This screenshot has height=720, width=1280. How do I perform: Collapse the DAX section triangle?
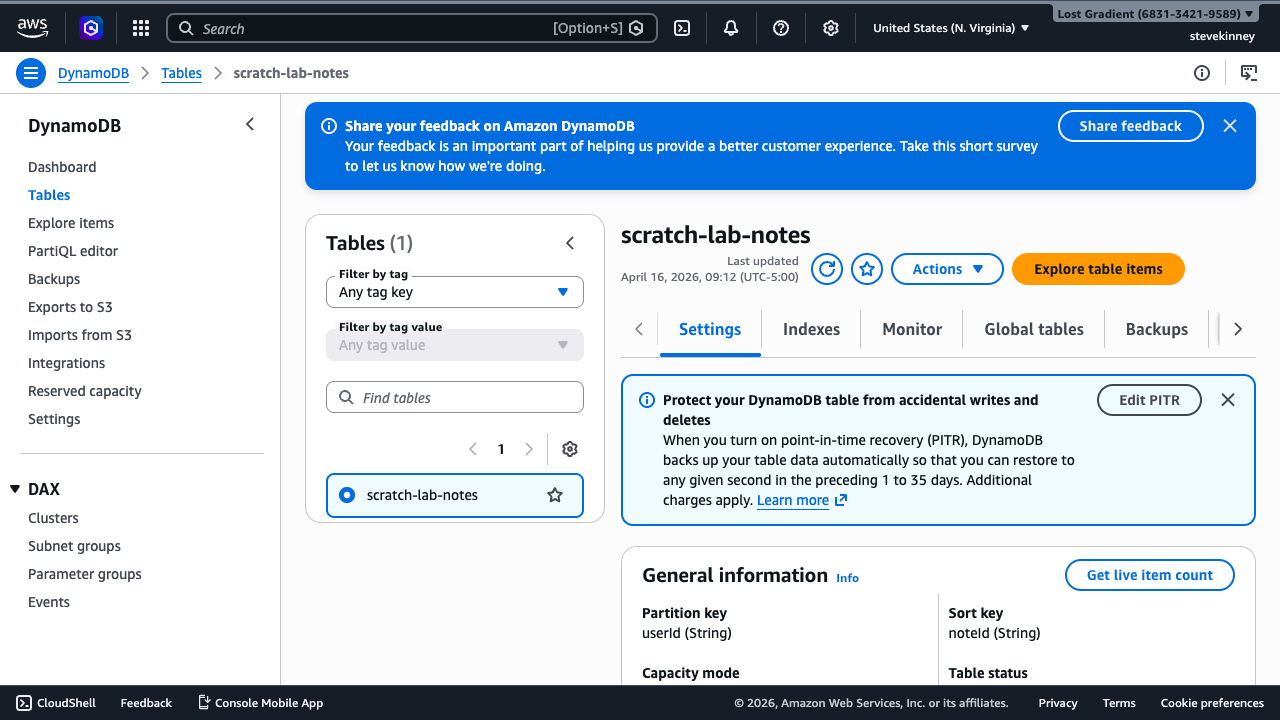[x=15, y=489]
